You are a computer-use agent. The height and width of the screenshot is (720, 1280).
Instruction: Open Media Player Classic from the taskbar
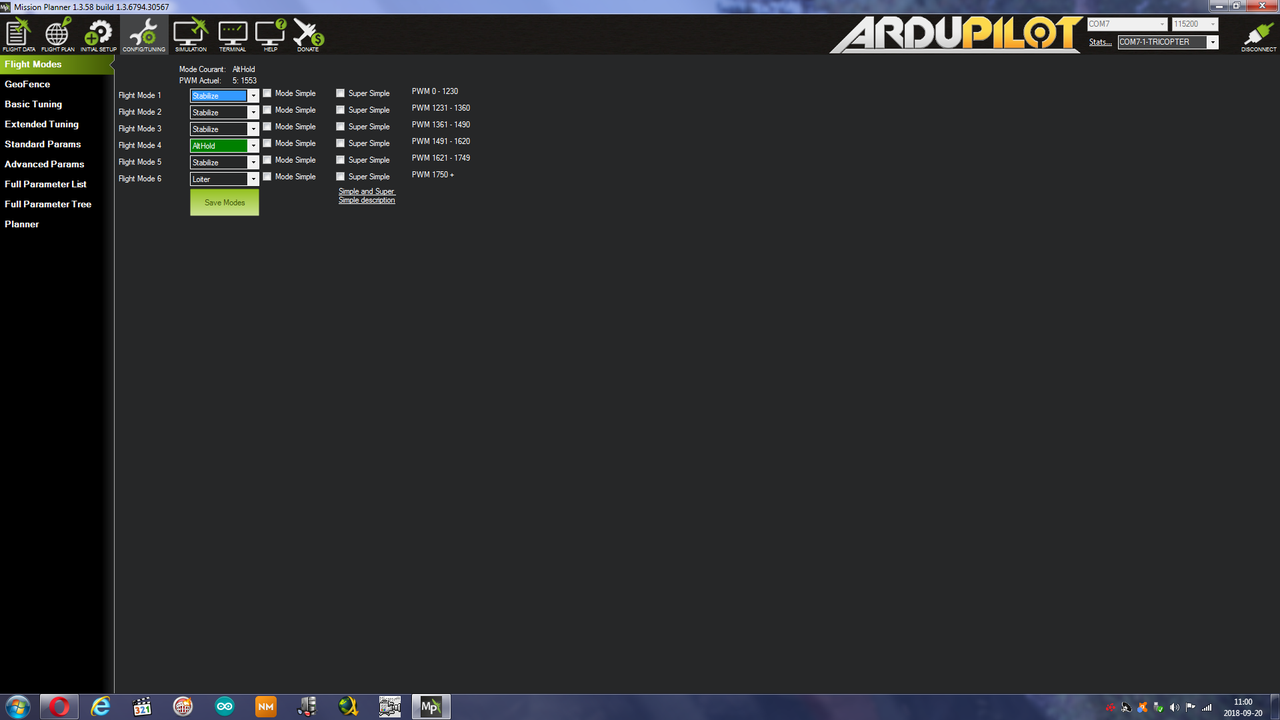142,706
